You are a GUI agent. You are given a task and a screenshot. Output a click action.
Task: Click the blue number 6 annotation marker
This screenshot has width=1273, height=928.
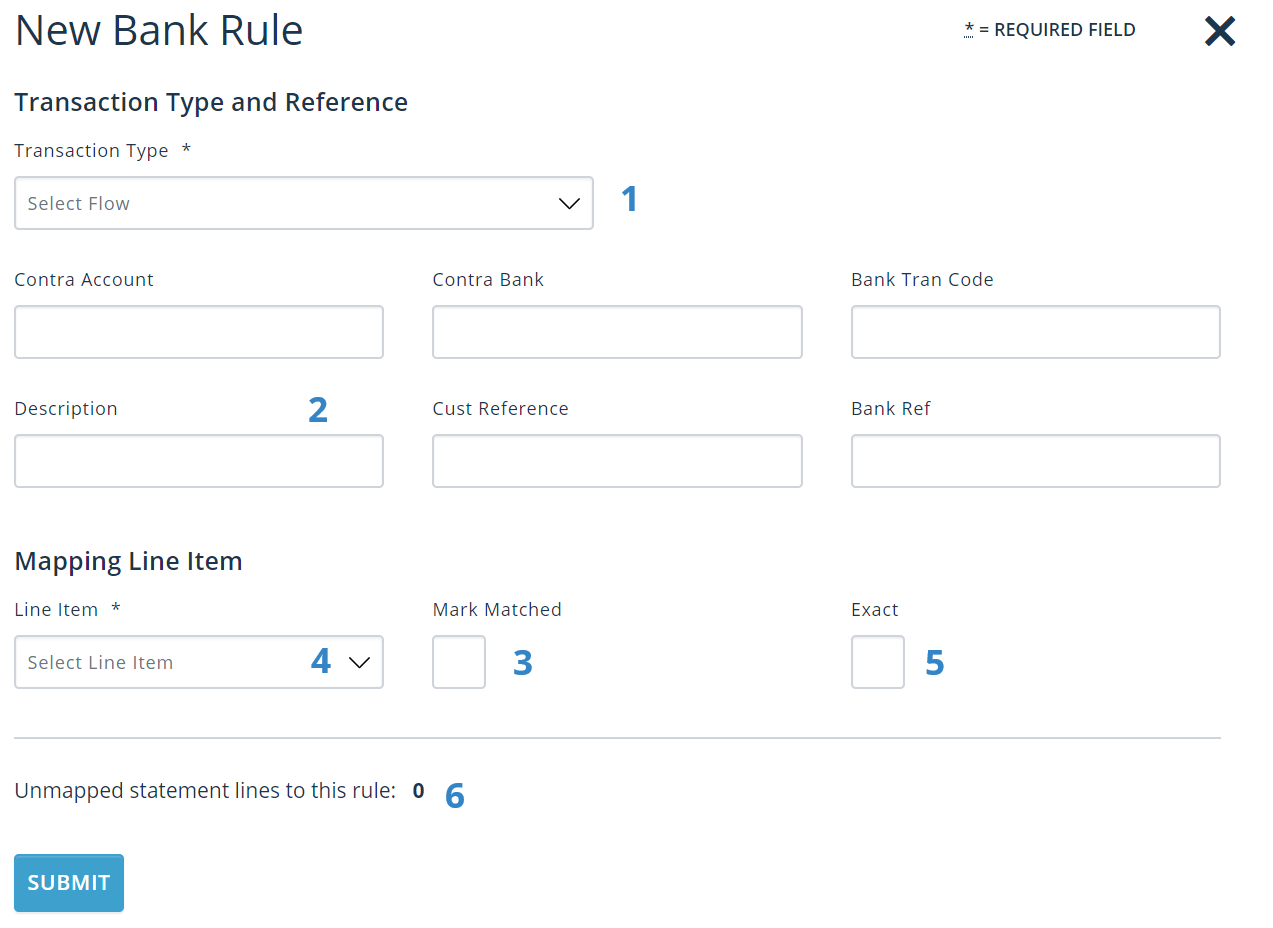(x=455, y=796)
